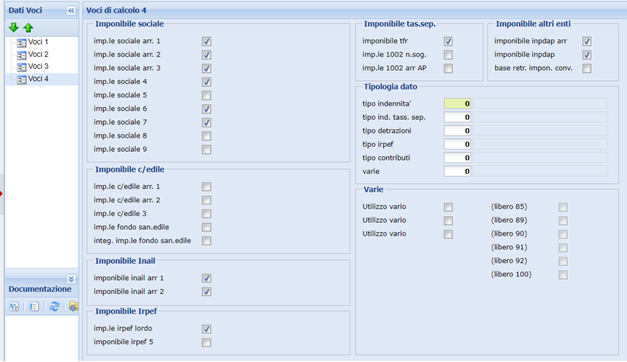Check the second Utilizzo vario checkbox

pos(448,221)
